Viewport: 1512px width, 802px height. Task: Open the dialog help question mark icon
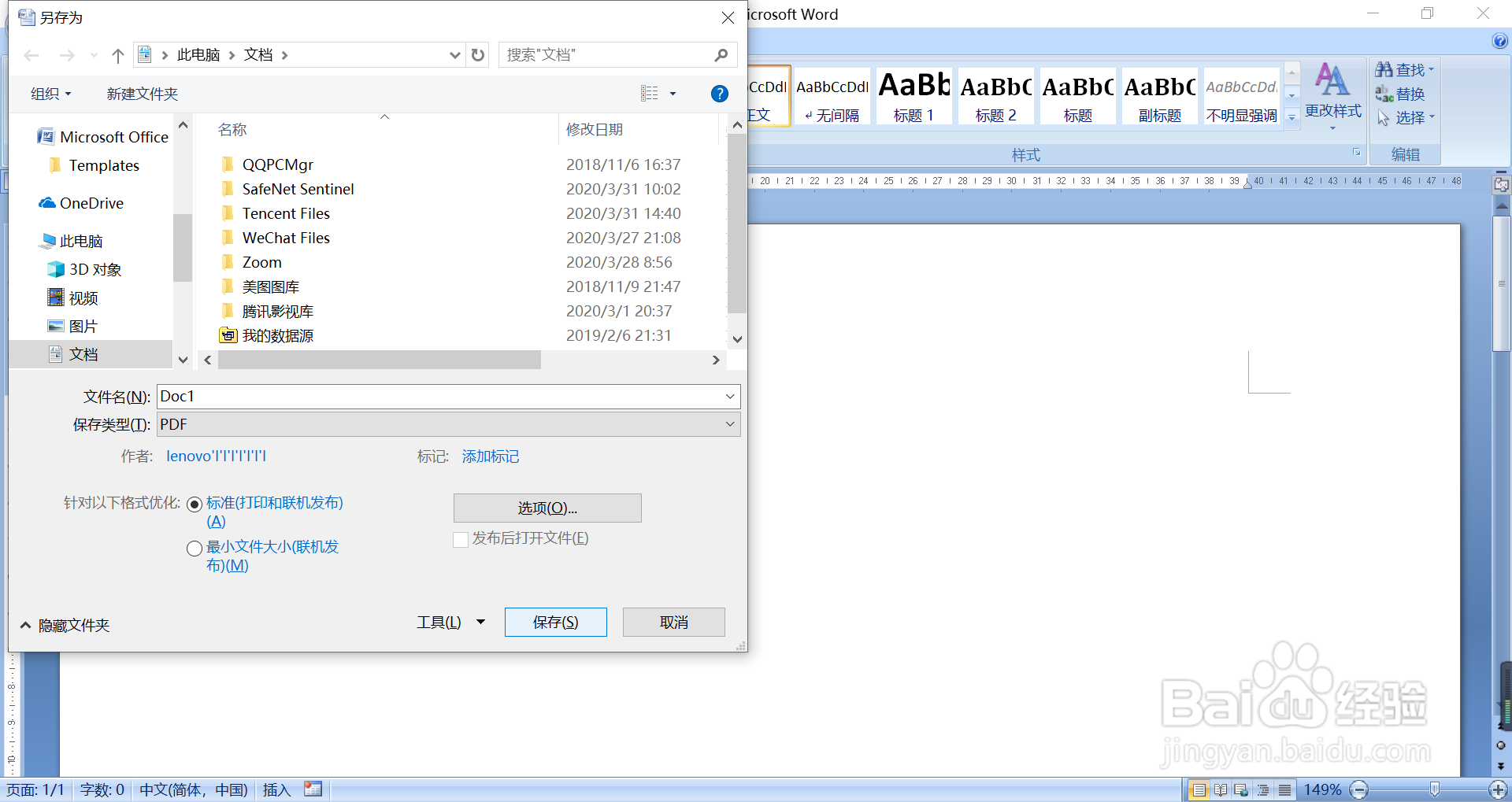(x=719, y=94)
